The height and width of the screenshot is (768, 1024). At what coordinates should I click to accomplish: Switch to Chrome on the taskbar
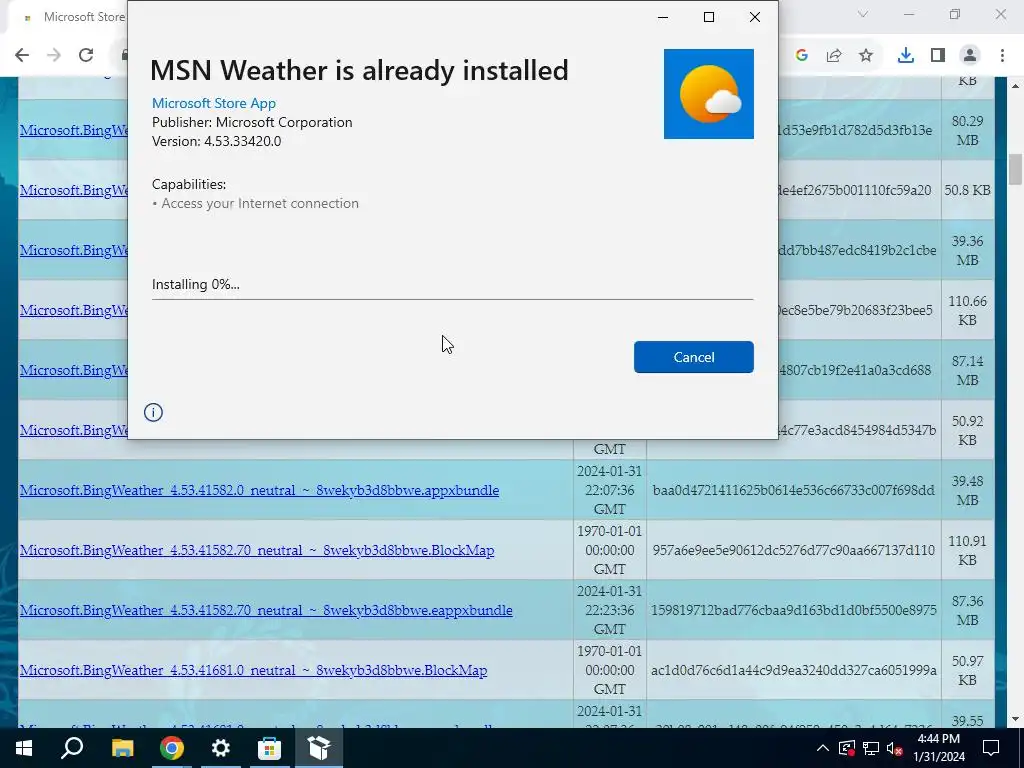click(172, 748)
